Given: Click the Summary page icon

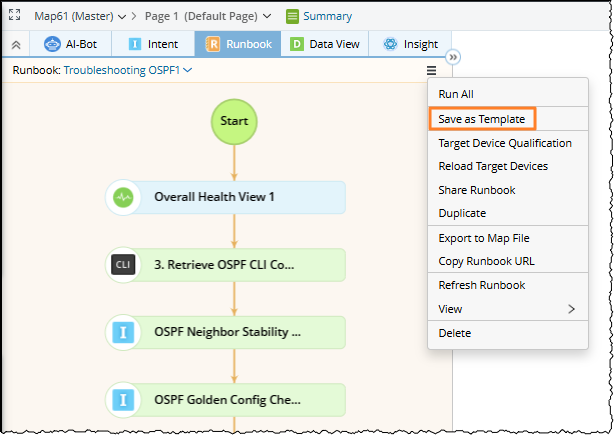Looking at the screenshot, I should point(293,16).
